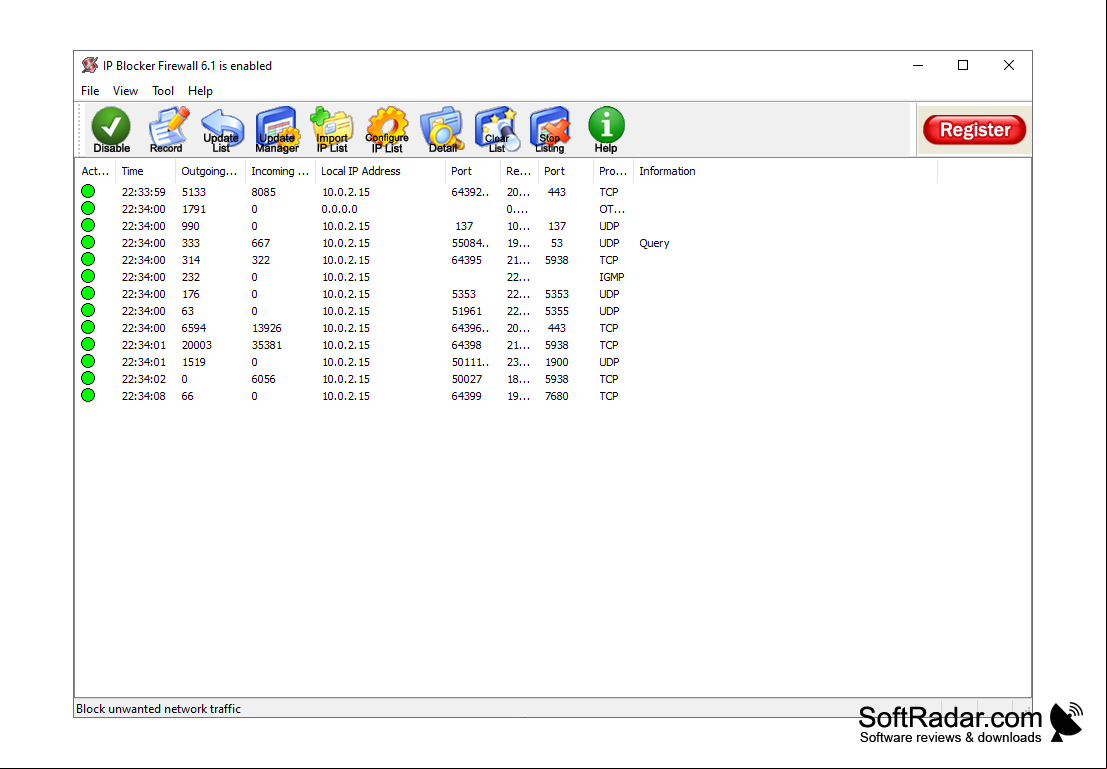The width and height of the screenshot is (1107, 769).
Task: Select the green dot for outgoing 314 row
Action: 88,259
